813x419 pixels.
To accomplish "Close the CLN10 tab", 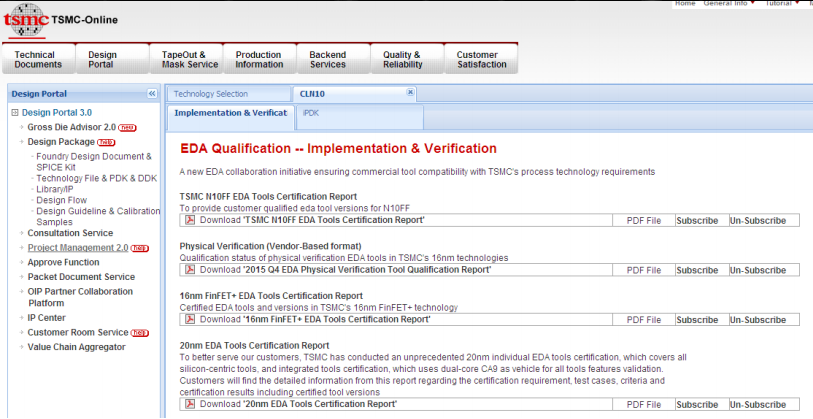I will 410,92.
